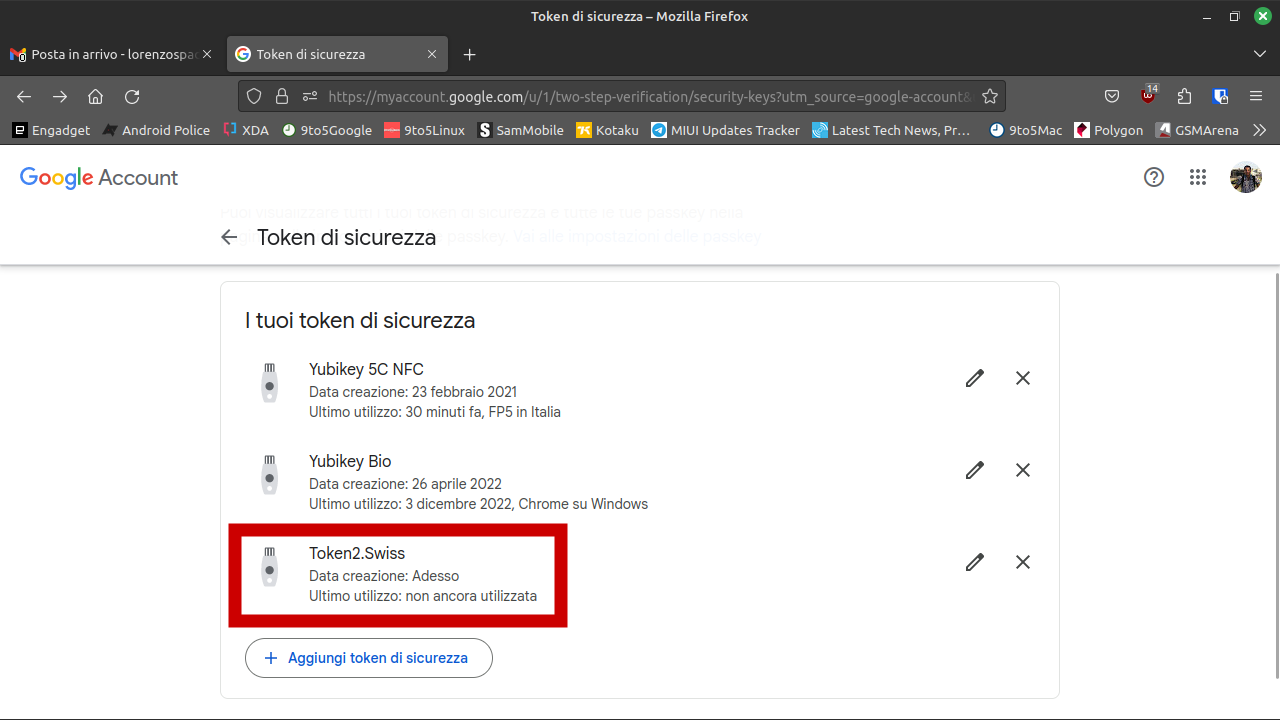Open the Engadget bookmark
This screenshot has height=720, width=1280.
(x=51, y=130)
